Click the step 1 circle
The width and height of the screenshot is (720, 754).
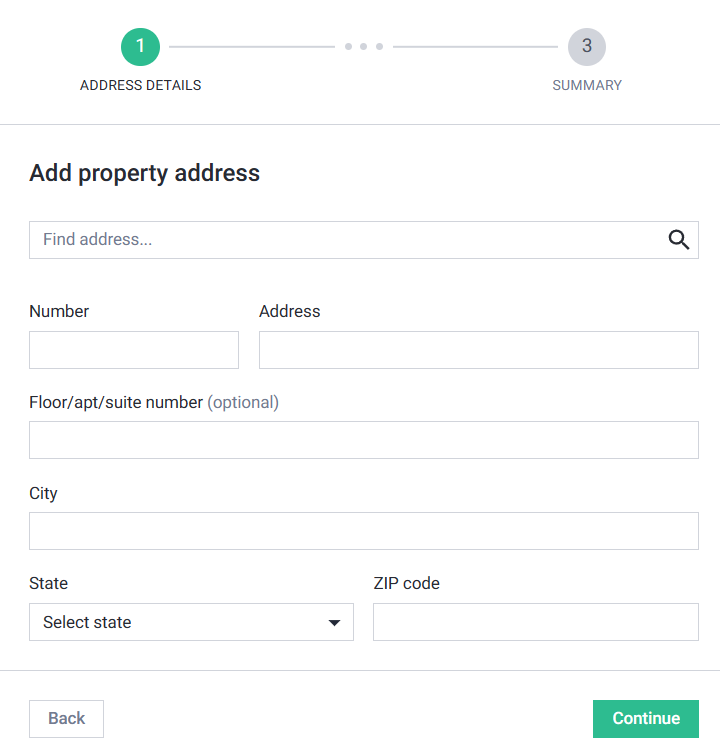140,46
